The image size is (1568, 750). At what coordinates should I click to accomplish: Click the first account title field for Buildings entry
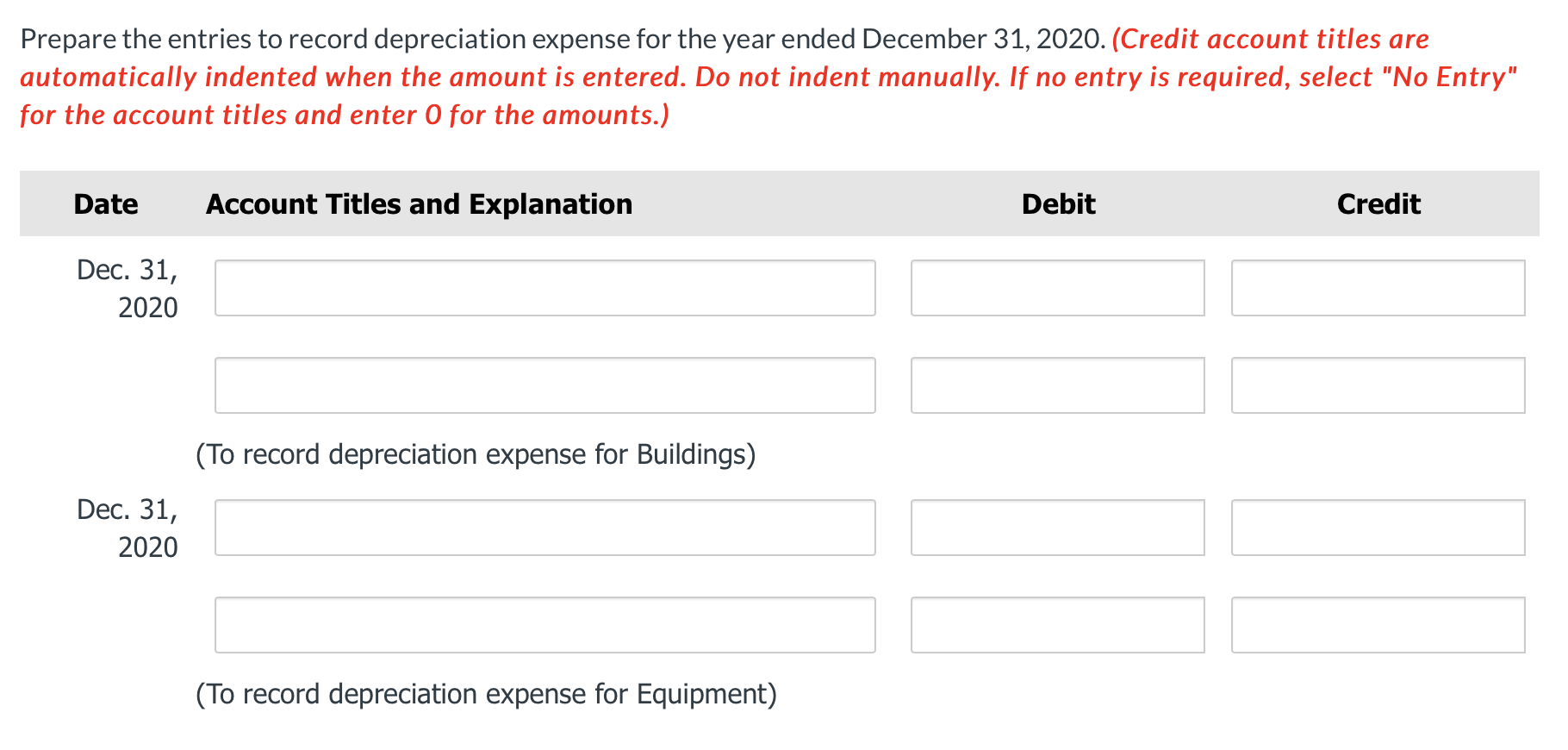coord(544,288)
